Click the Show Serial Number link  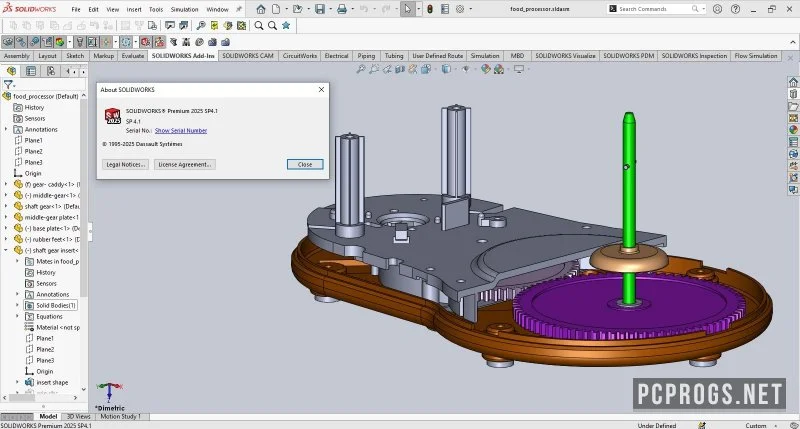coord(181,131)
